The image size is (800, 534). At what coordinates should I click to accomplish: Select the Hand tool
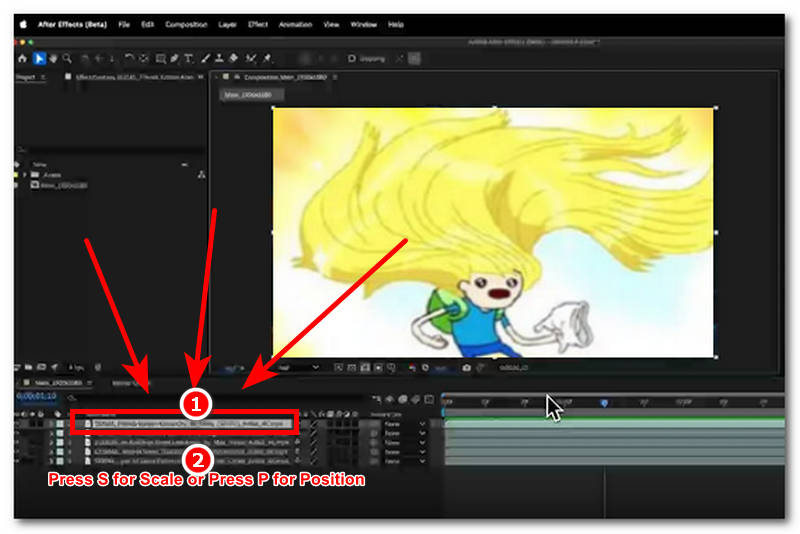tap(53, 59)
